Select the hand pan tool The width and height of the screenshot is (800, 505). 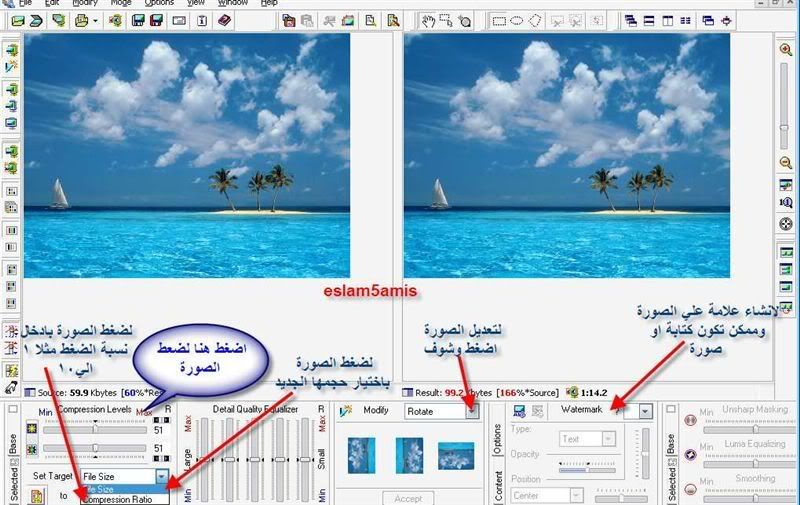click(428, 19)
